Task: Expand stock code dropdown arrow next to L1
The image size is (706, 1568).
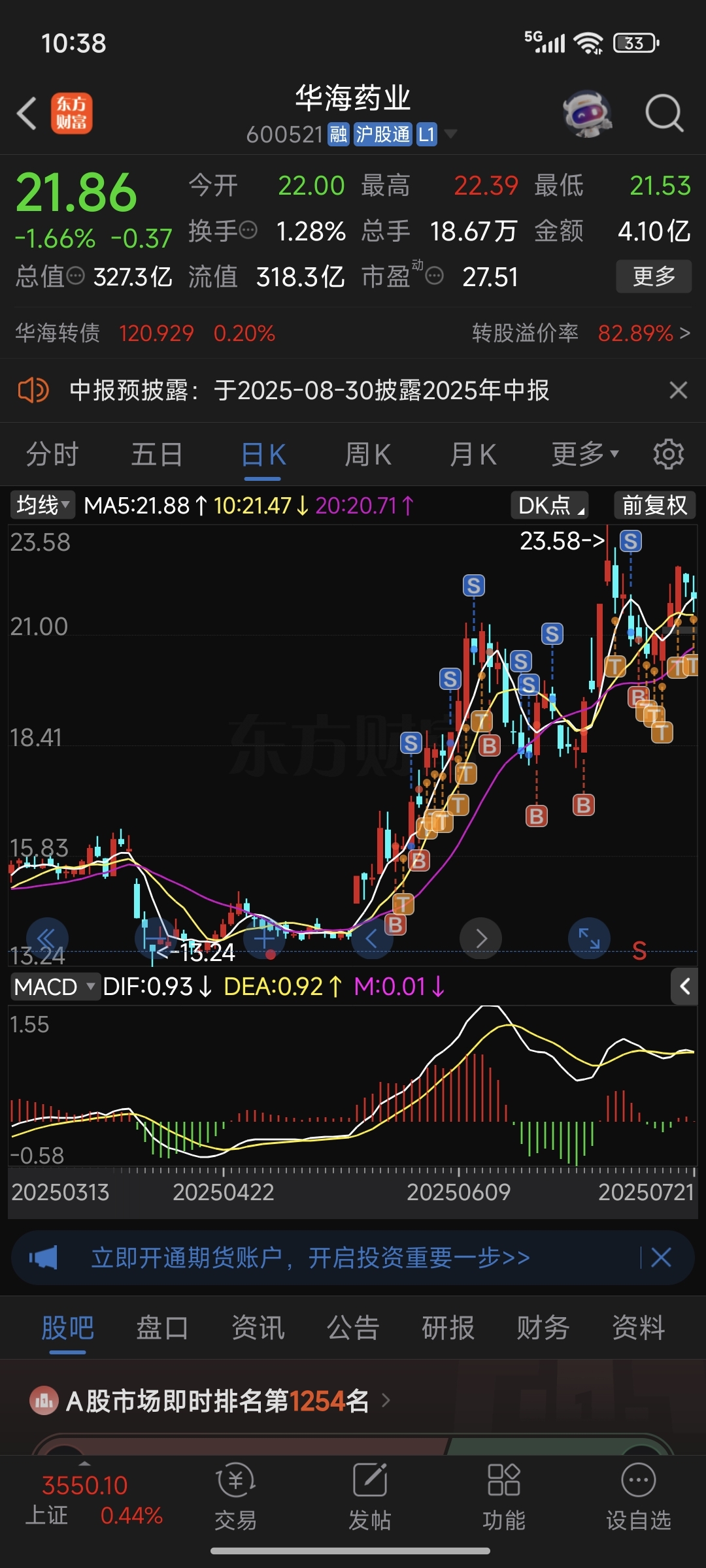Action: pos(450,135)
